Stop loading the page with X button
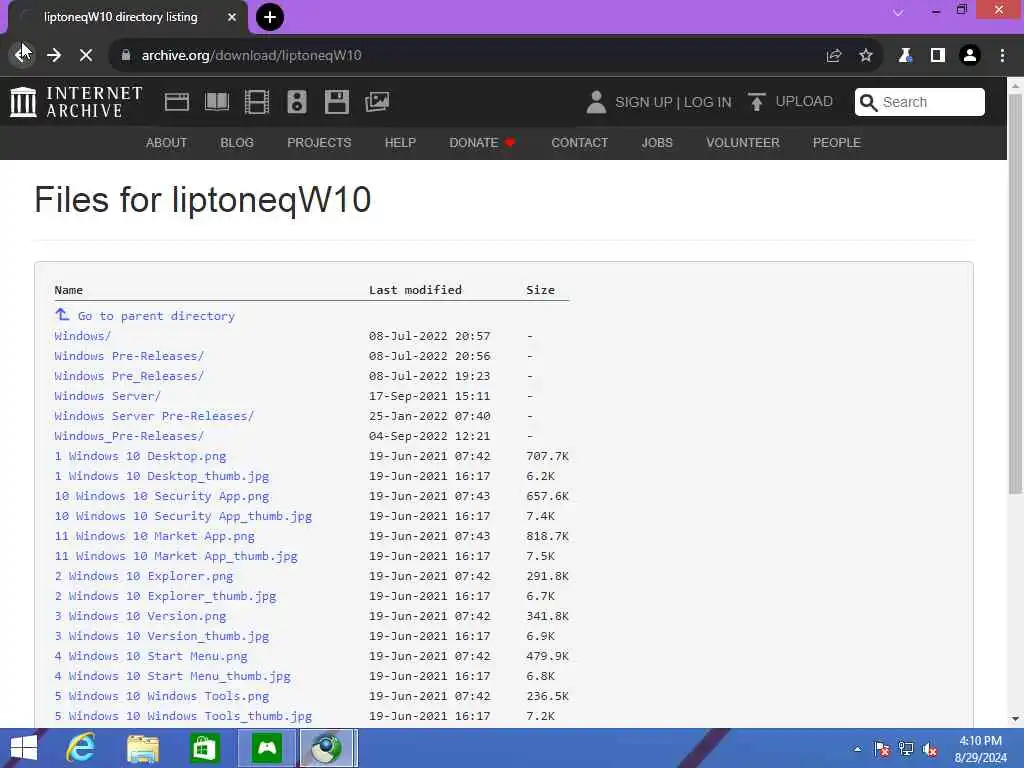Viewport: 1024px width, 768px height. pyautogui.click(x=86, y=56)
